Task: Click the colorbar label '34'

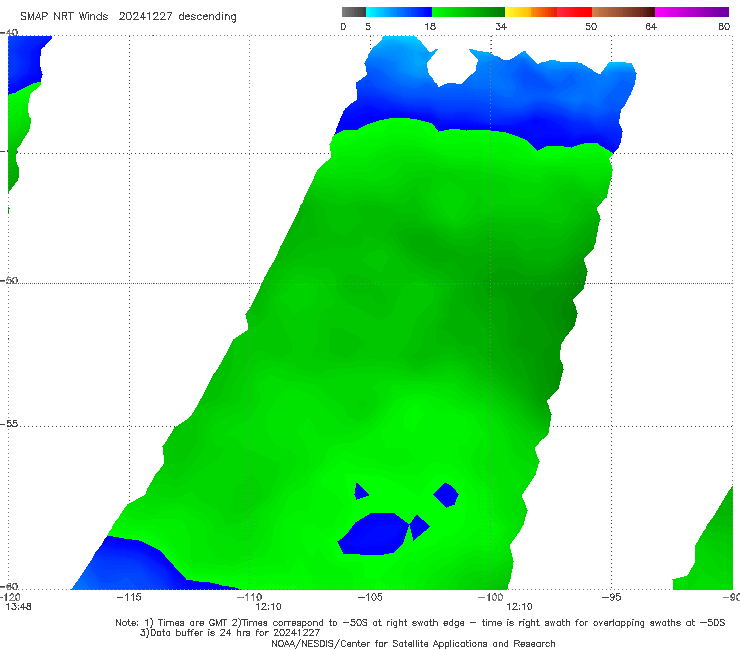Action: pyautogui.click(x=501, y=27)
